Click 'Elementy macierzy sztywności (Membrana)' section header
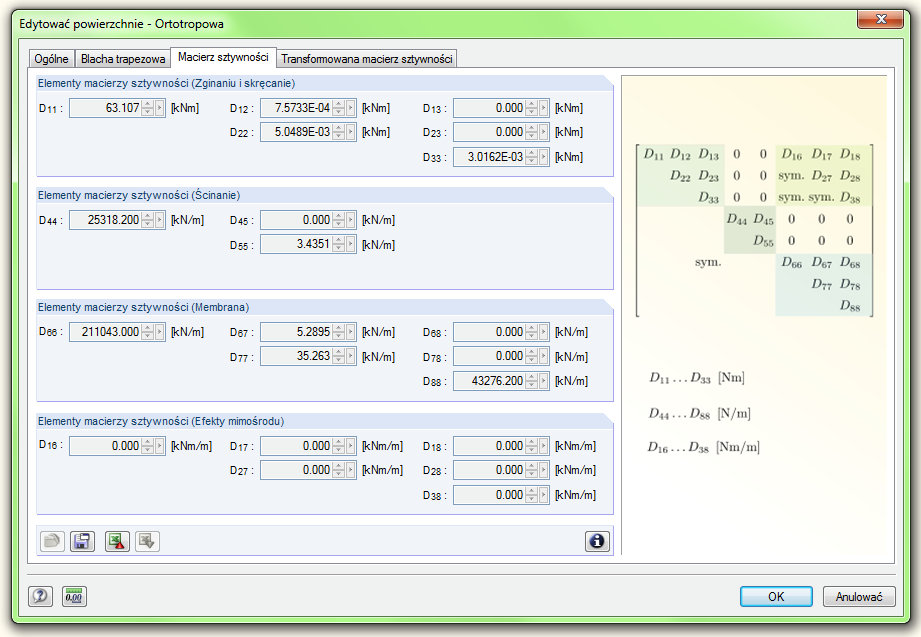Image resolution: width=921 pixels, height=637 pixels. point(143,307)
